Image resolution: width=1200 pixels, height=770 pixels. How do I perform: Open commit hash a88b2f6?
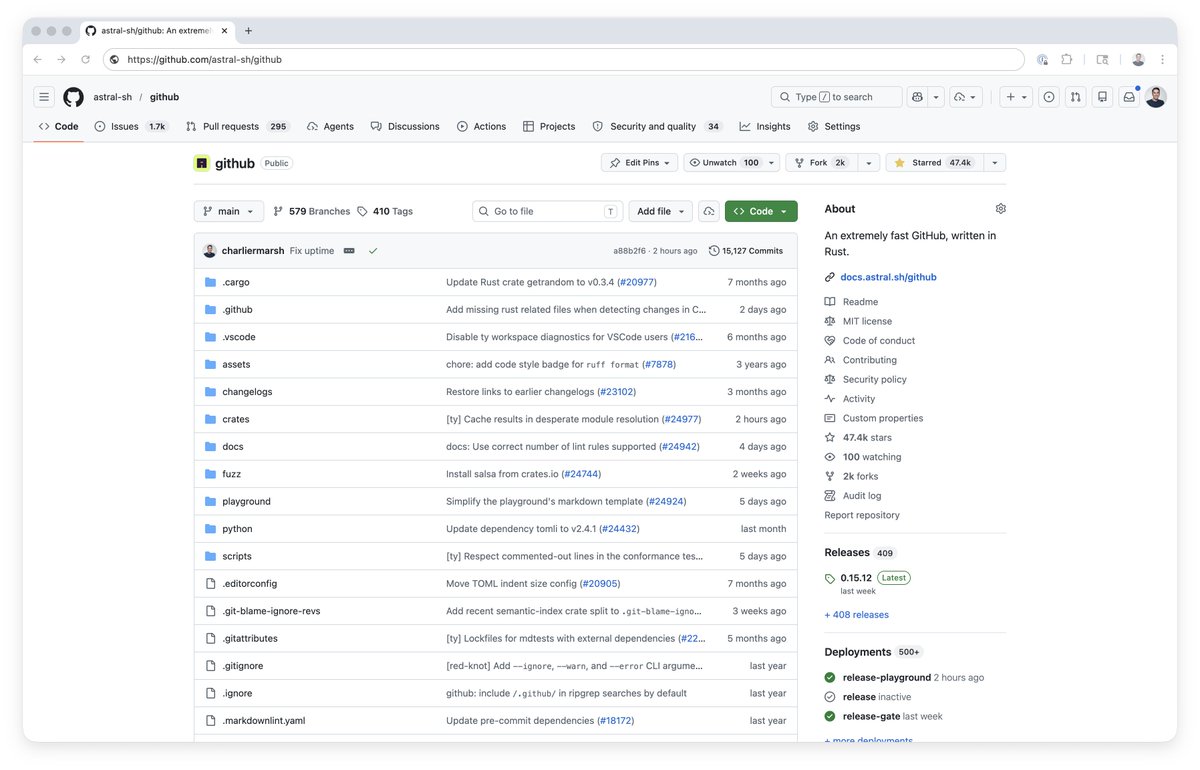(629, 251)
